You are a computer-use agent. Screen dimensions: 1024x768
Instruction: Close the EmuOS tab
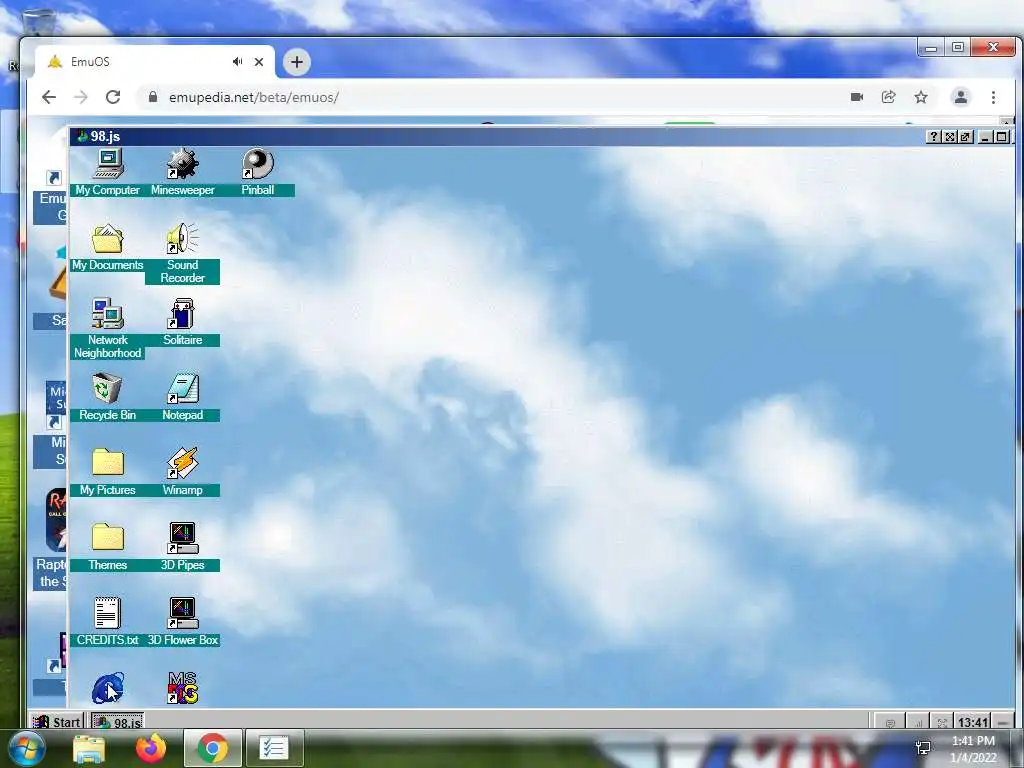pos(259,62)
